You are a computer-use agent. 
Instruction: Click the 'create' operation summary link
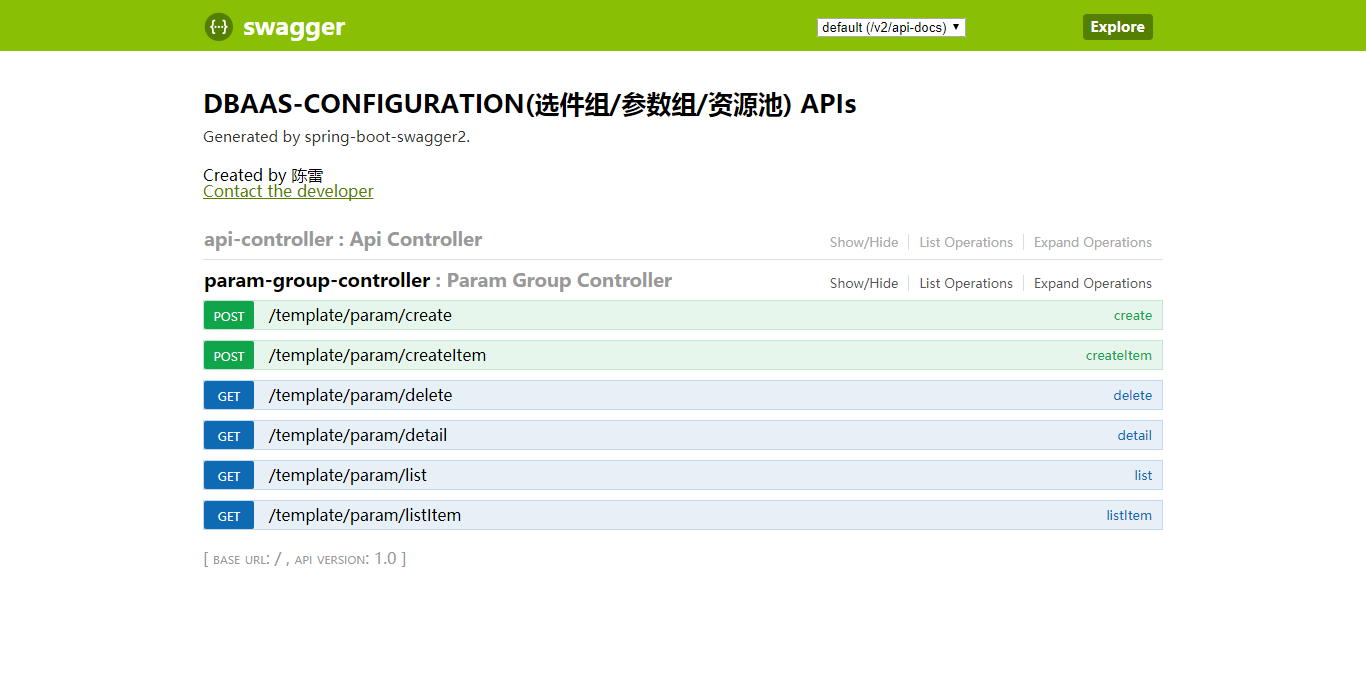click(1133, 315)
